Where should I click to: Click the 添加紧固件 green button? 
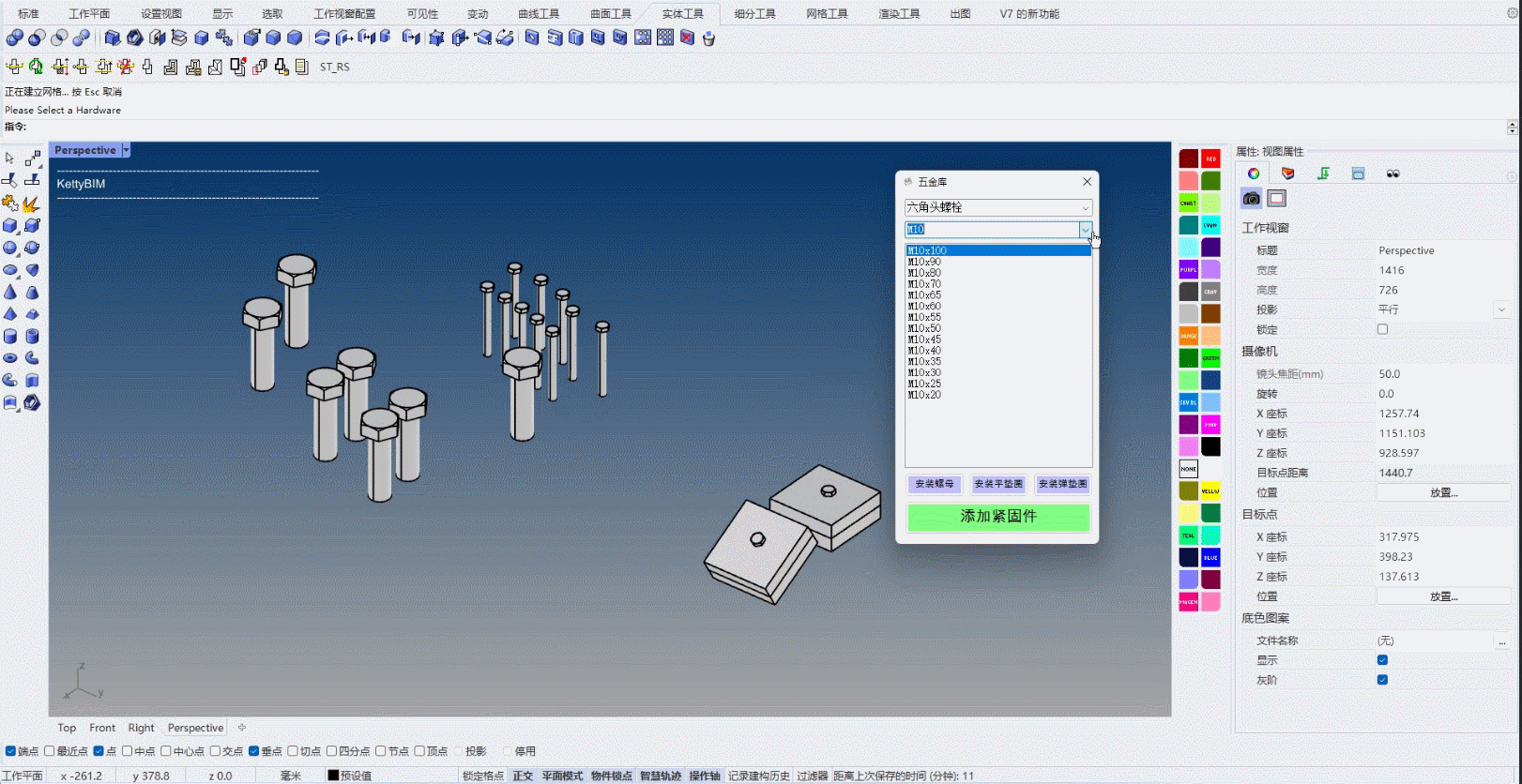tap(998, 517)
